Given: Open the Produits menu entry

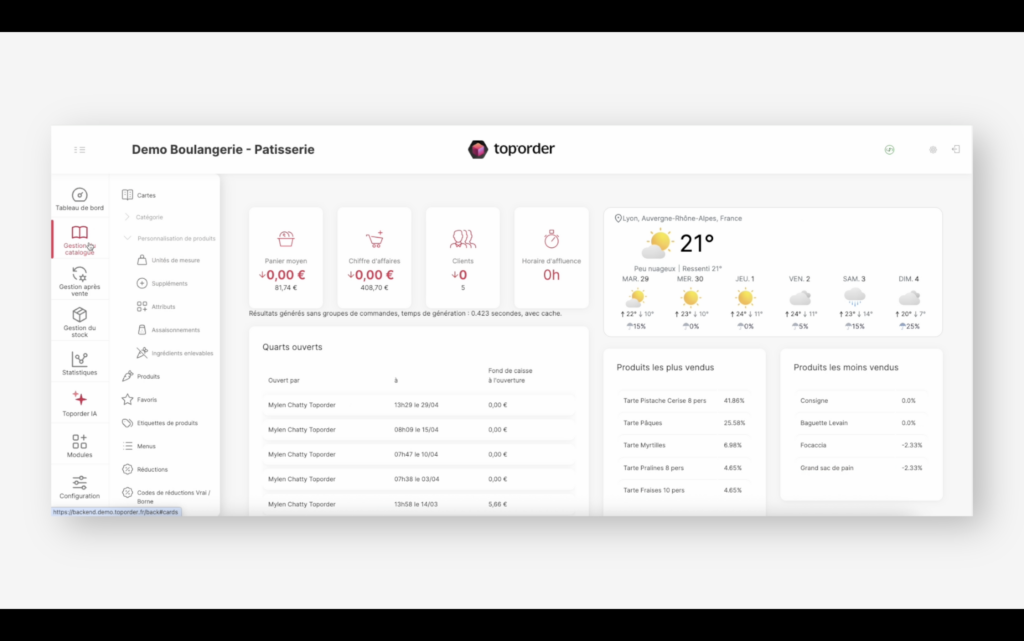Looking at the screenshot, I should click(x=148, y=376).
